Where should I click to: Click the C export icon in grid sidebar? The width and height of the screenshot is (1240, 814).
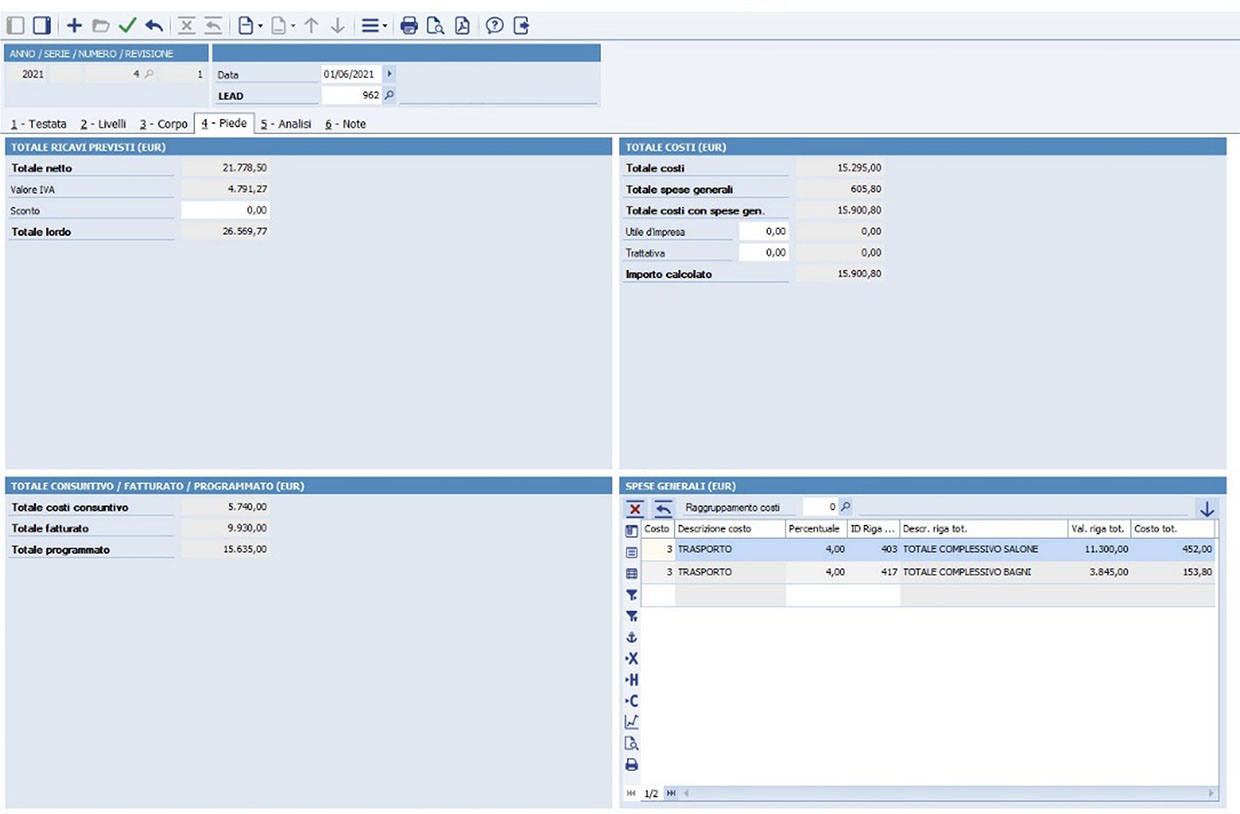pos(631,701)
